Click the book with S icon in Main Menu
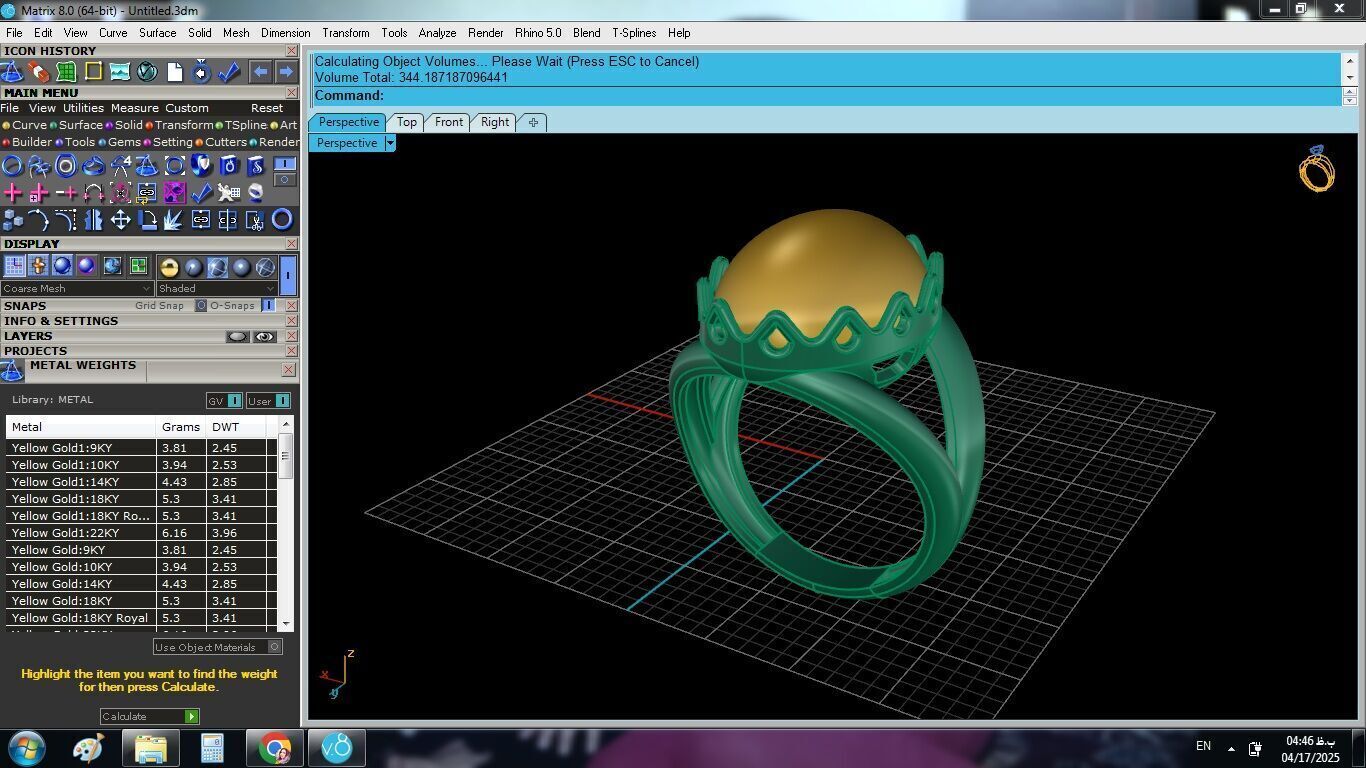 256,166
